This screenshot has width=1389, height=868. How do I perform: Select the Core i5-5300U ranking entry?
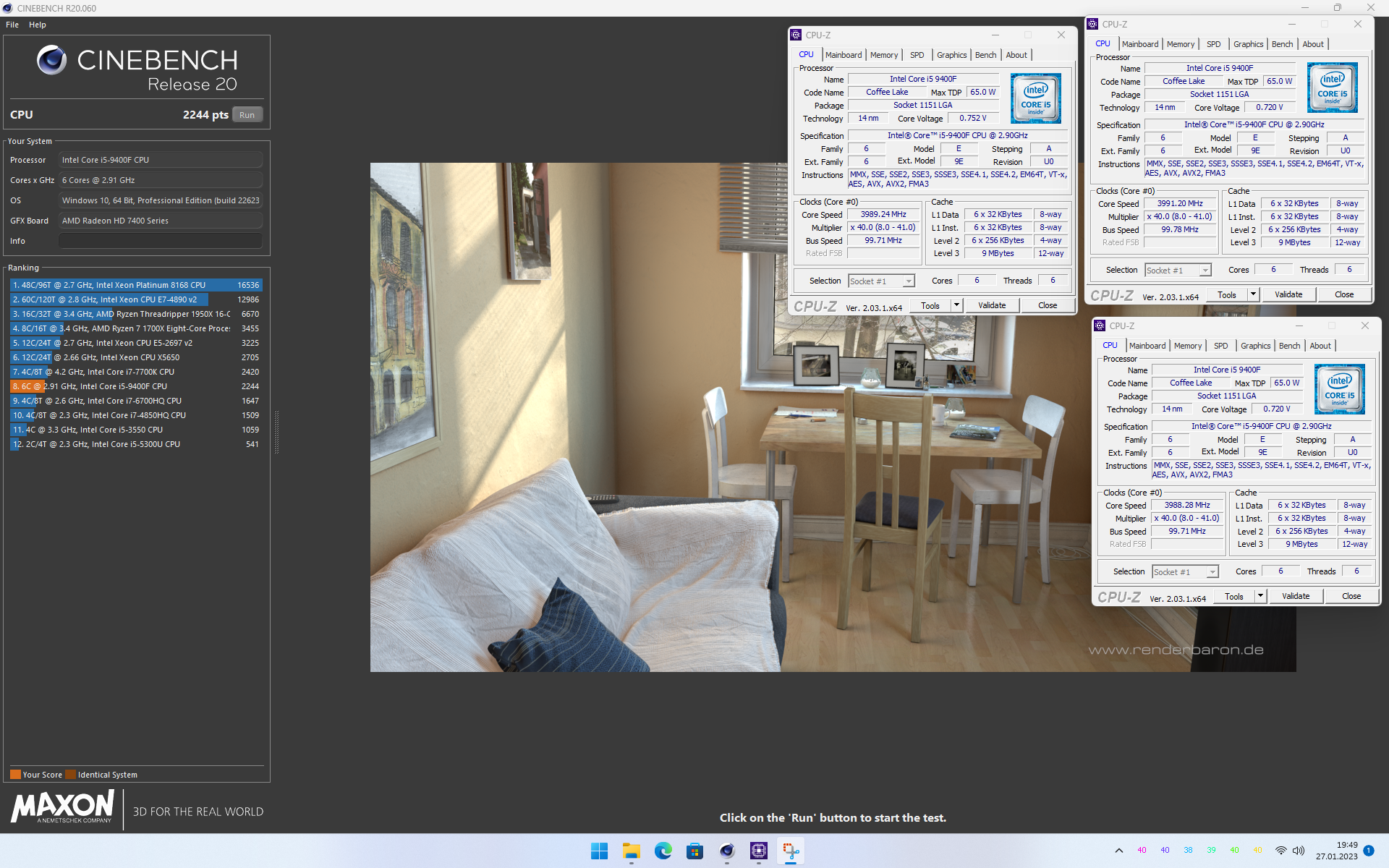click(x=136, y=444)
